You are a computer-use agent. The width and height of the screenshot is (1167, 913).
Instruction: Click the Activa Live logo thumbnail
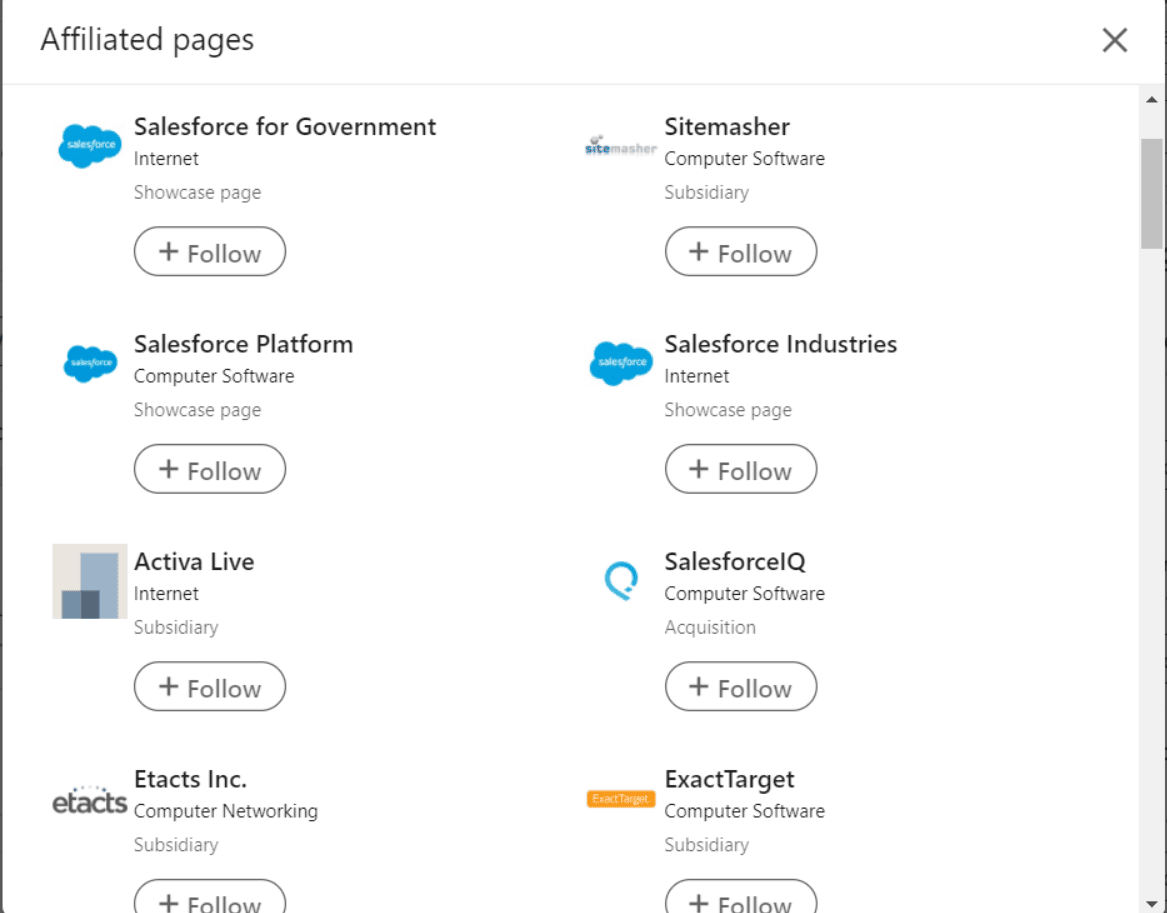coord(90,581)
